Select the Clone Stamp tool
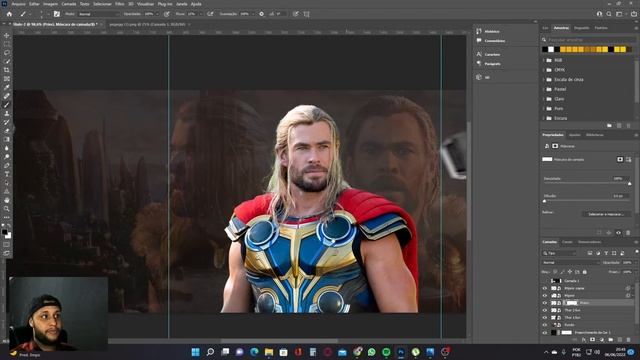Viewport: 640px width, 360px height. point(7,113)
